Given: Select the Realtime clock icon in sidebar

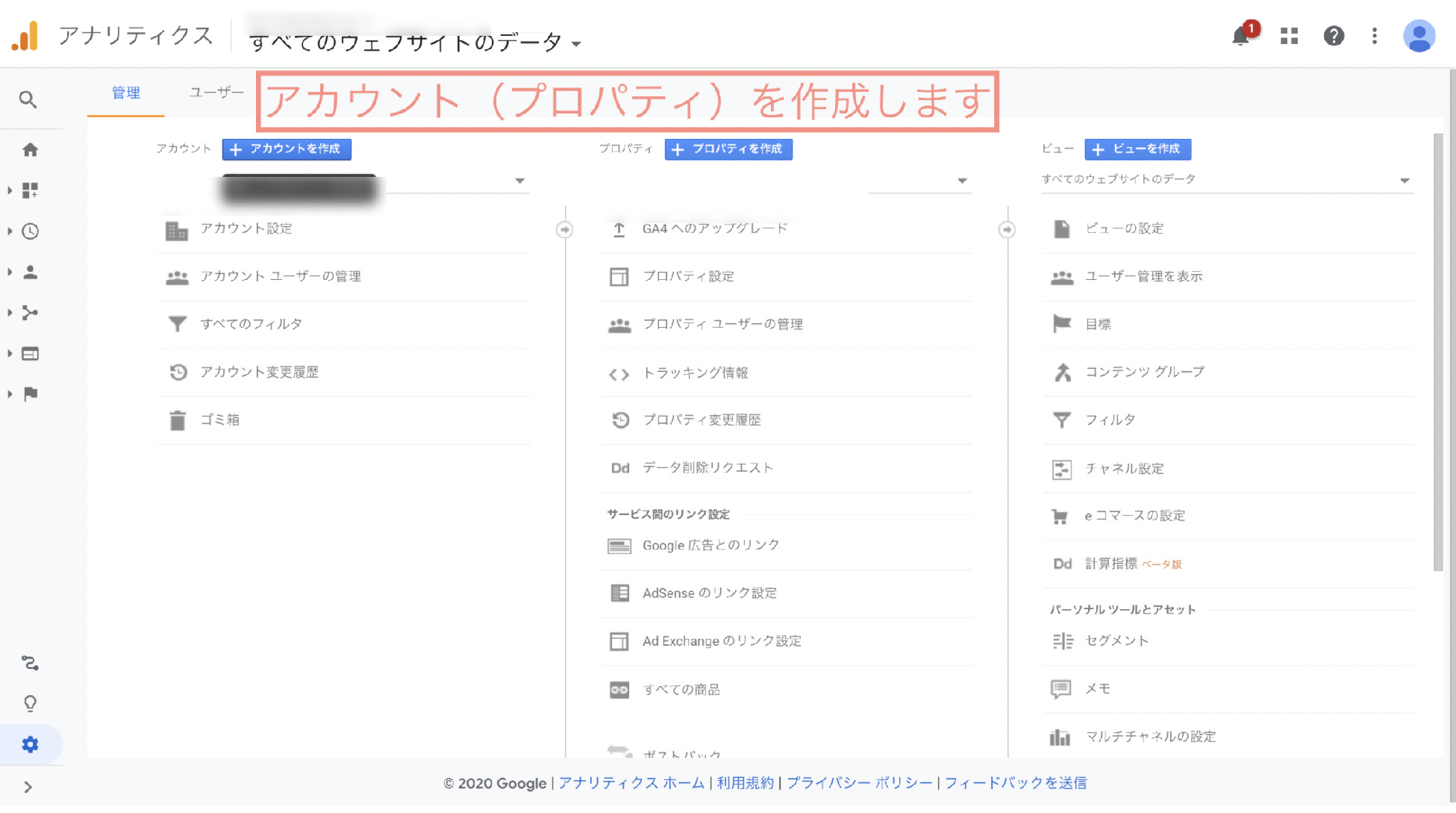Looking at the screenshot, I should click(30, 231).
